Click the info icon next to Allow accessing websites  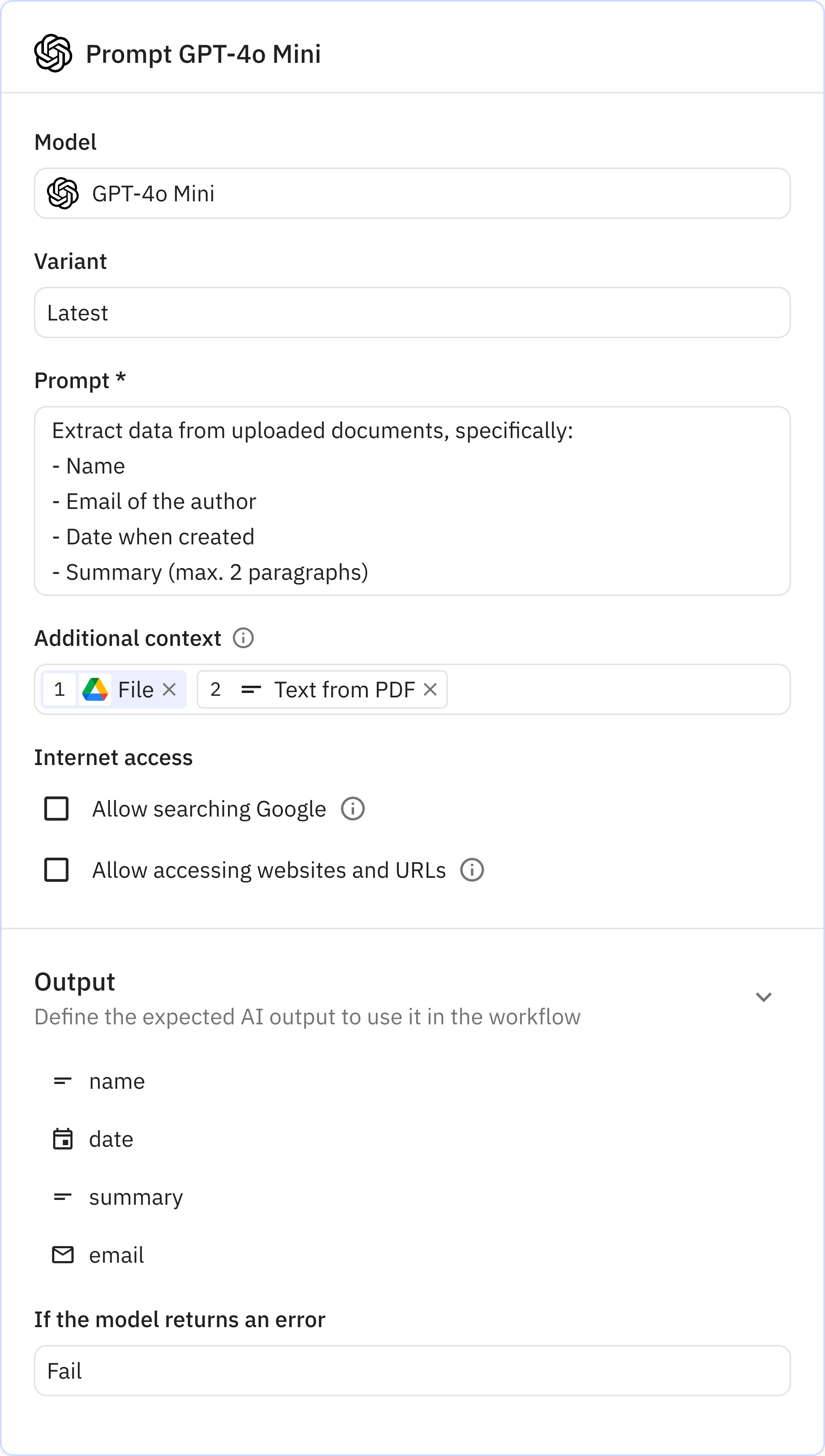point(471,870)
